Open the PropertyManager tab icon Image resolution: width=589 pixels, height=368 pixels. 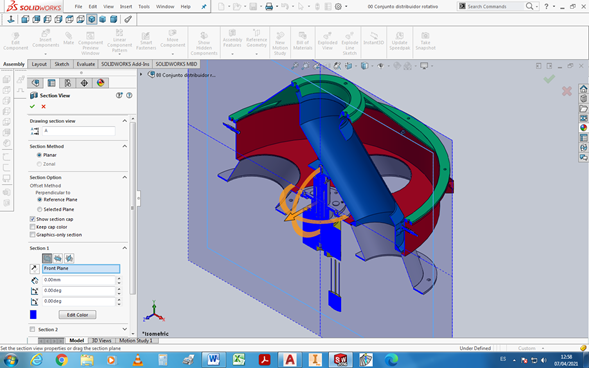tap(51, 83)
